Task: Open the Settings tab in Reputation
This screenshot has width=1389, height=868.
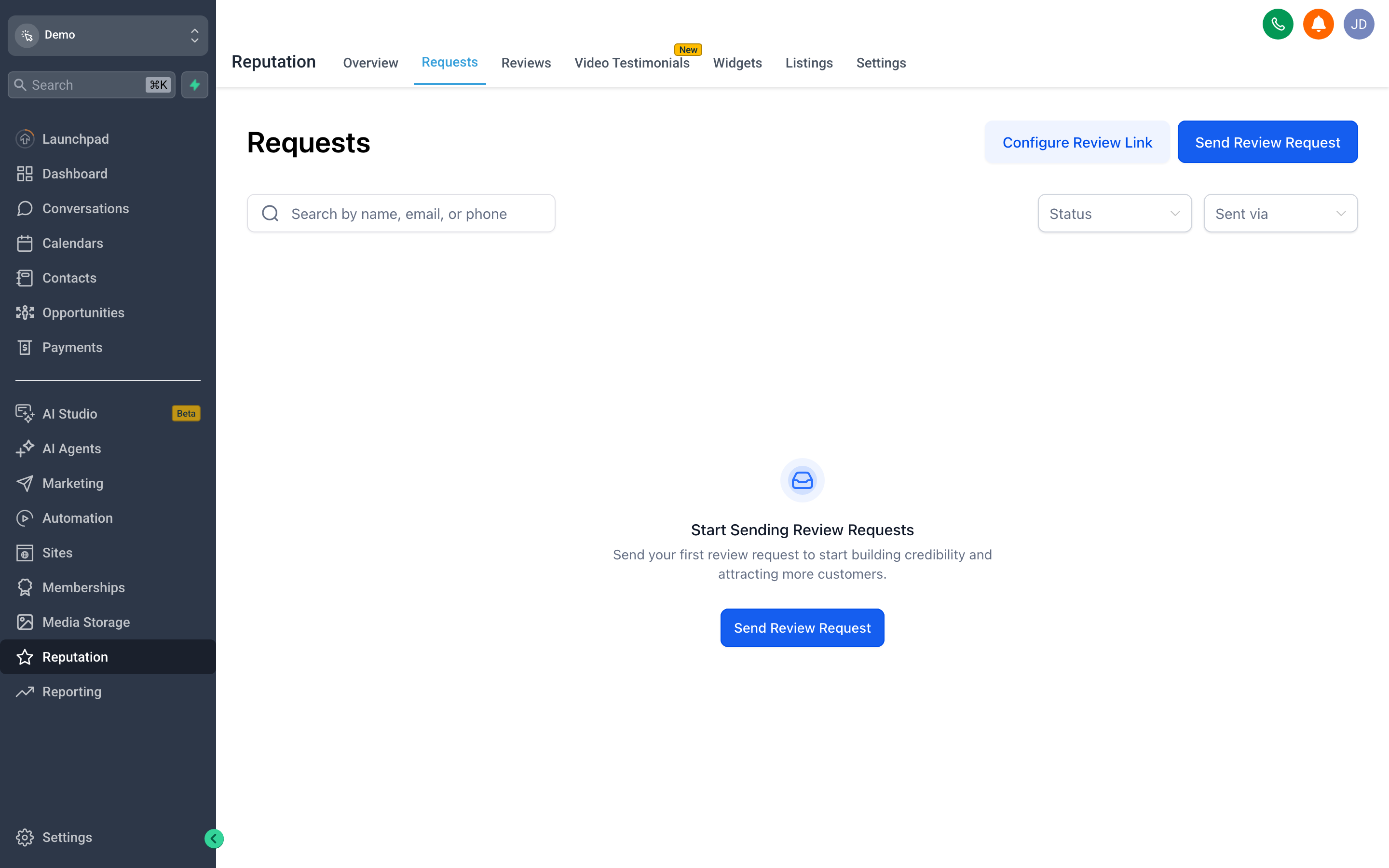Action: (881, 63)
